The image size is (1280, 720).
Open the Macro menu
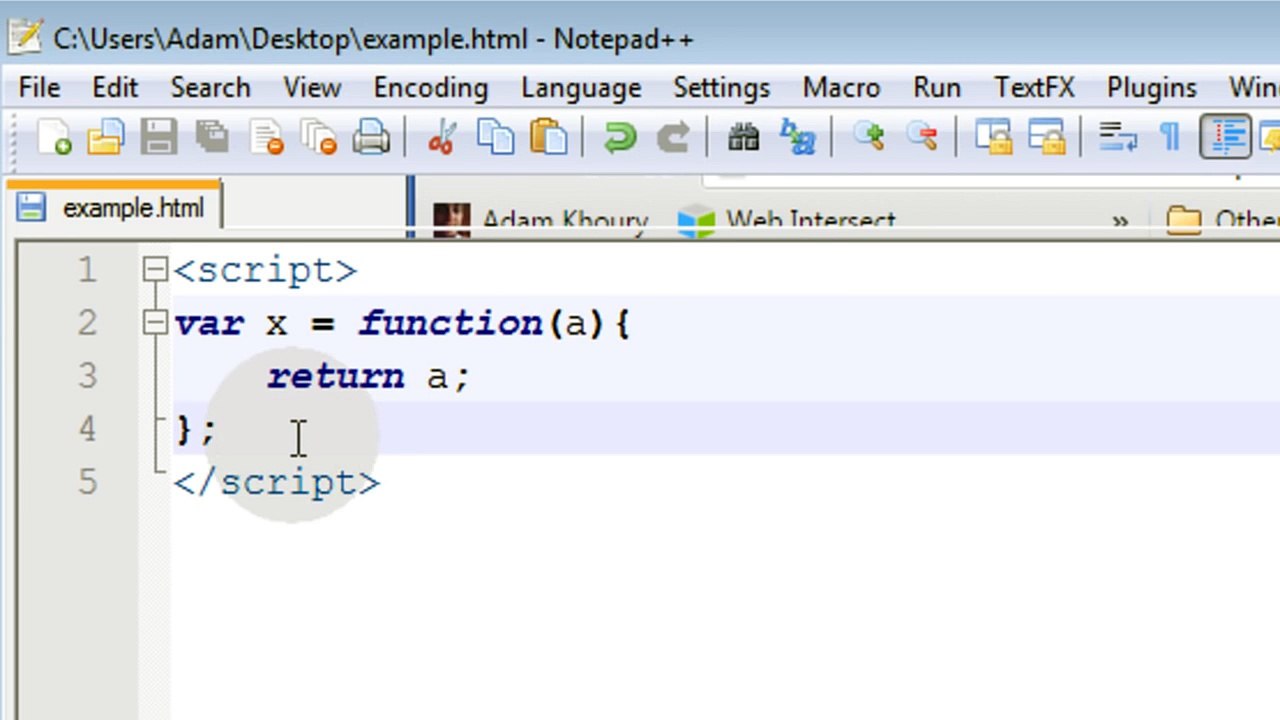tap(841, 88)
